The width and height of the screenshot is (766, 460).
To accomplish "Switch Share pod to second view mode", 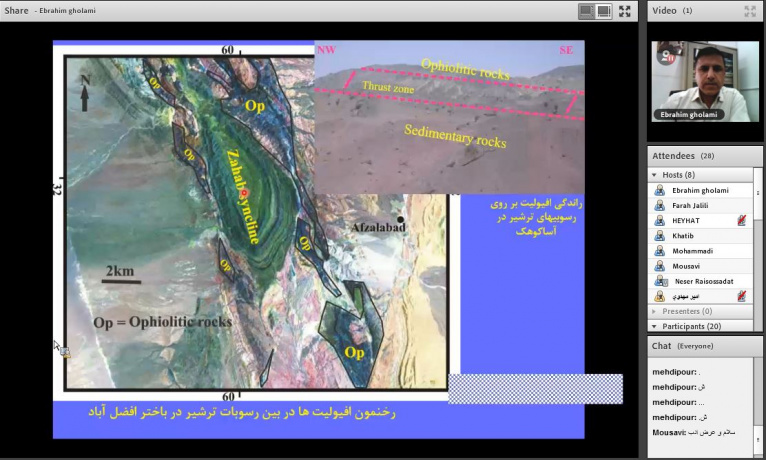I will point(604,11).
